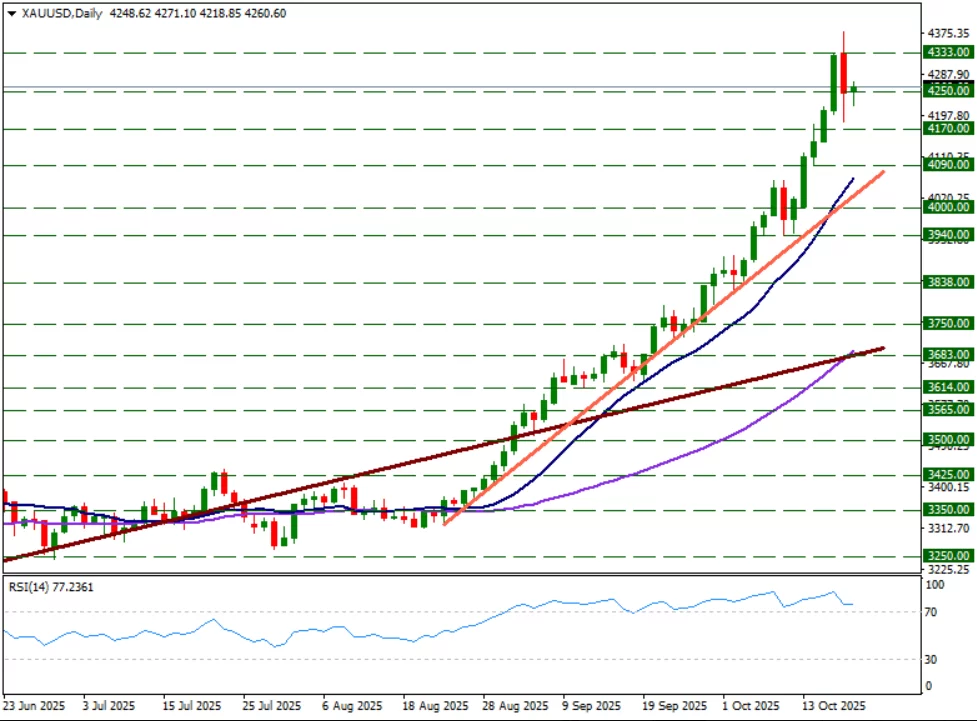Click the 3500.00 level label
This screenshot has width=977, height=721.
(x=946, y=440)
